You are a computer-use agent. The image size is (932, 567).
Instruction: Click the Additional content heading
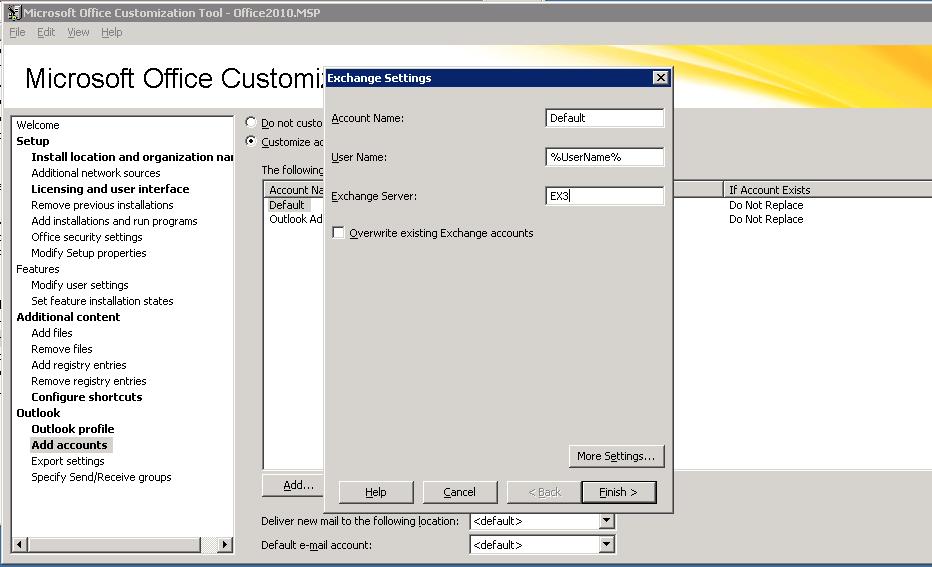click(68, 317)
